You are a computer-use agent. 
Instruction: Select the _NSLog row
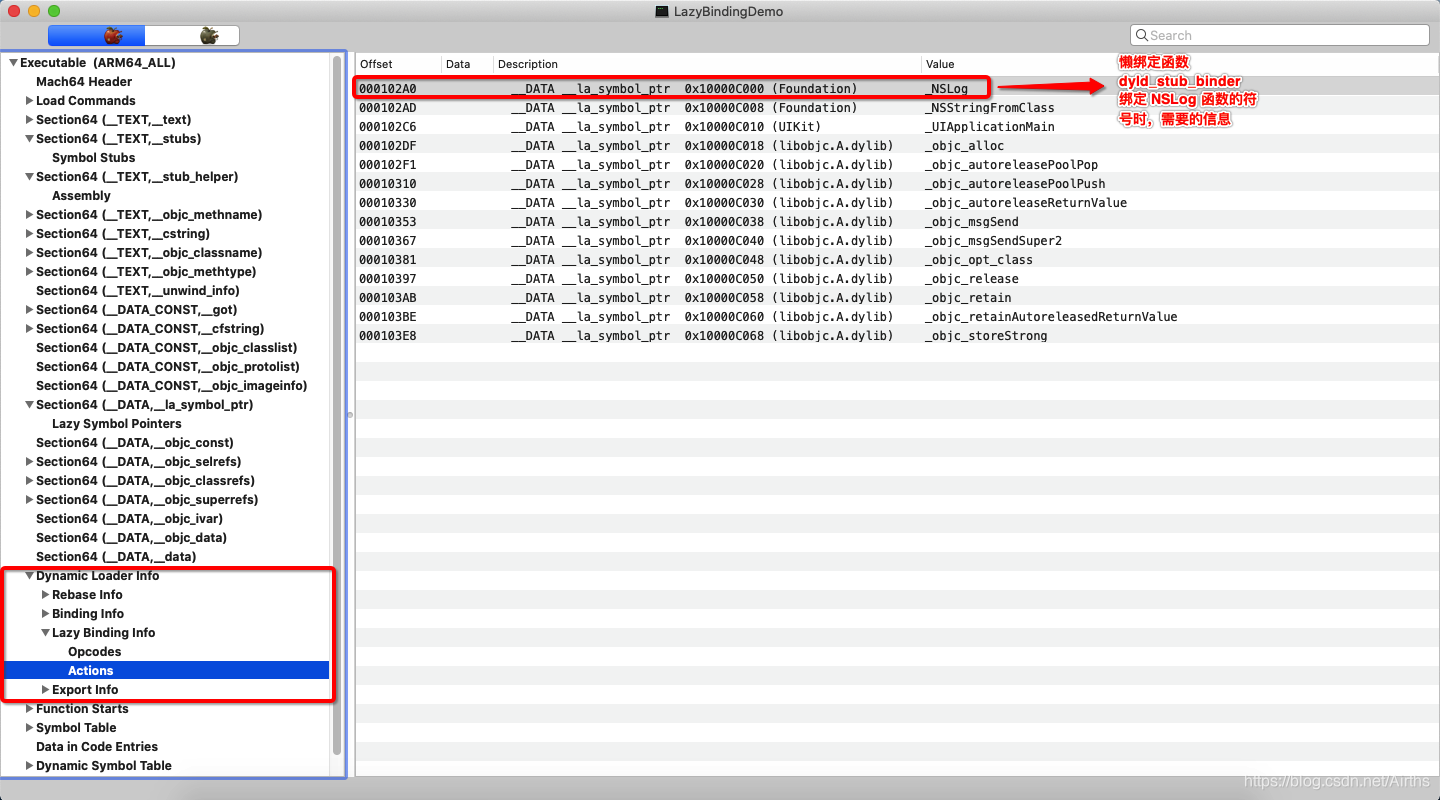[897, 89]
